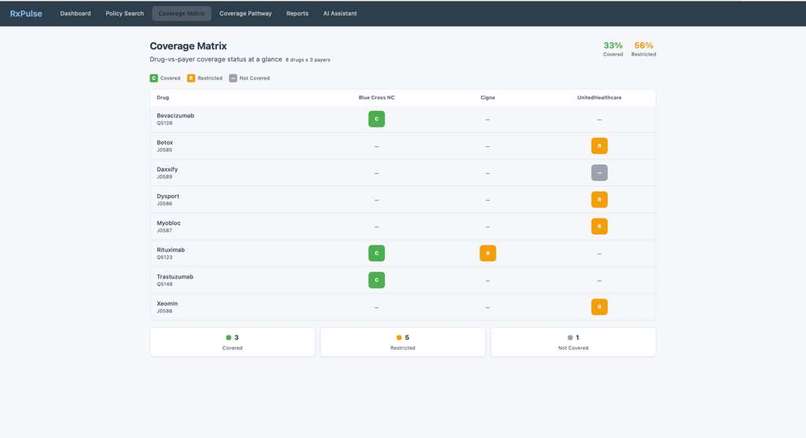Select the Trastuzumab drug name
This screenshot has width=806, height=438.
[175, 277]
